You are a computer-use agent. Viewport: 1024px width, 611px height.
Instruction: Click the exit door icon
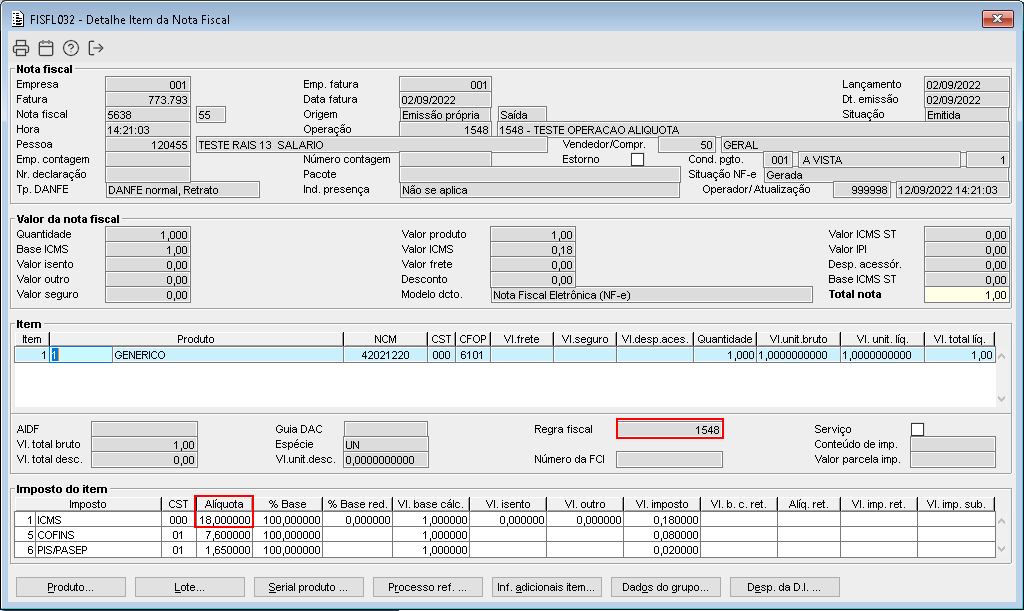click(95, 48)
